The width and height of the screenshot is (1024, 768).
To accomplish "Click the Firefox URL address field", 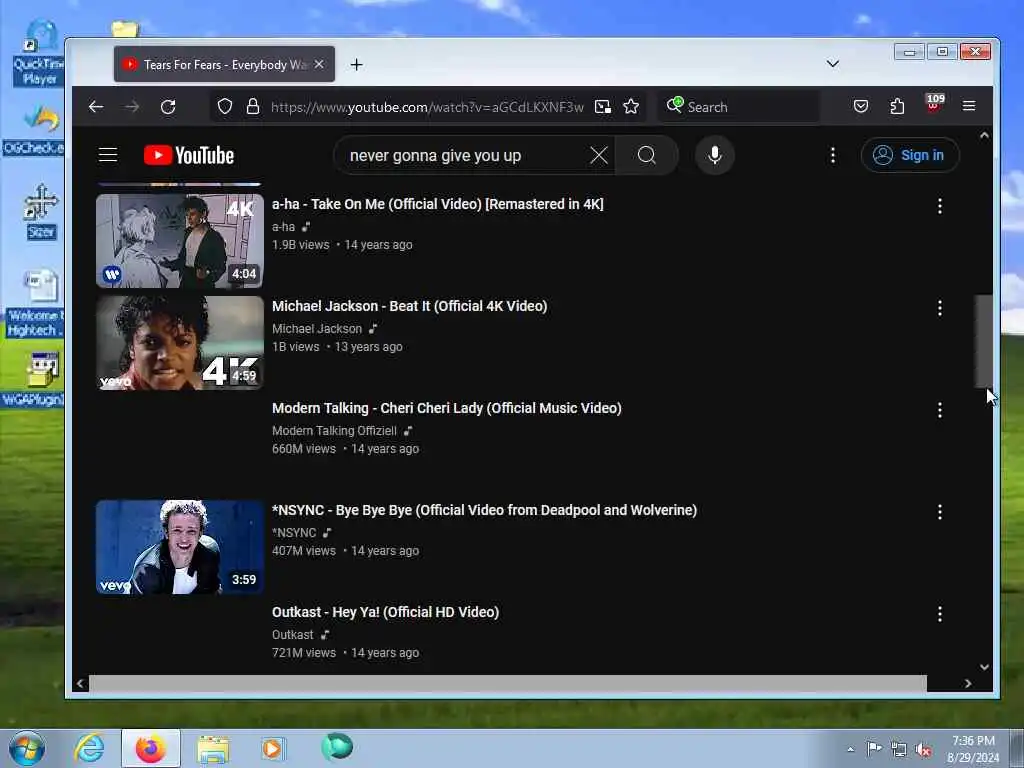I will point(427,106).
